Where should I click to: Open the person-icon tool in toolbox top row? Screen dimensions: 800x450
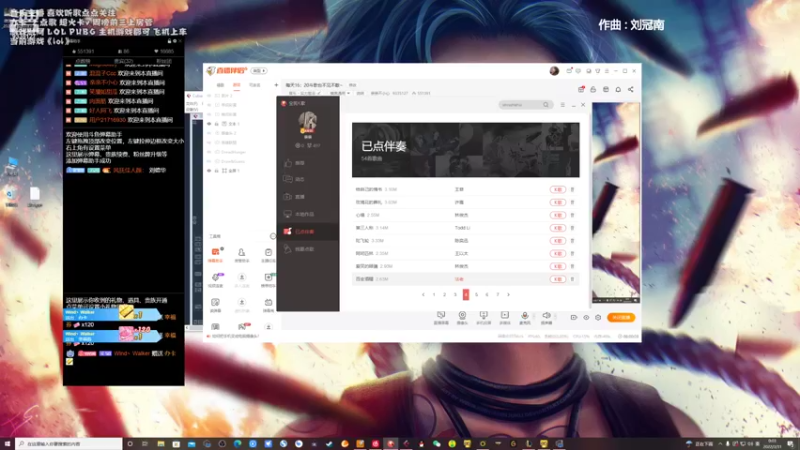pos(241,255)
